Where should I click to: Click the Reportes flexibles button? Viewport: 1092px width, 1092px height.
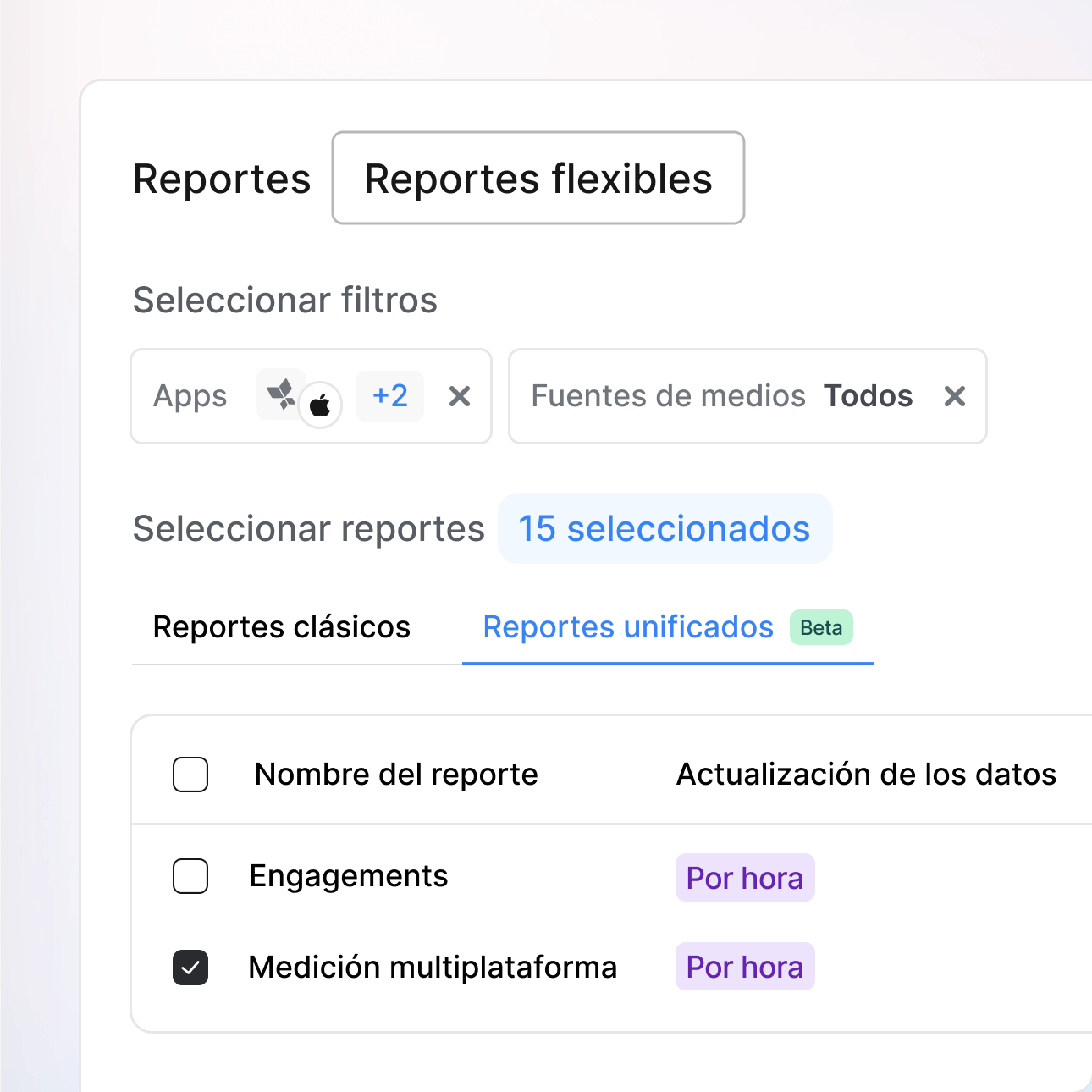click(x=538, y=178)
